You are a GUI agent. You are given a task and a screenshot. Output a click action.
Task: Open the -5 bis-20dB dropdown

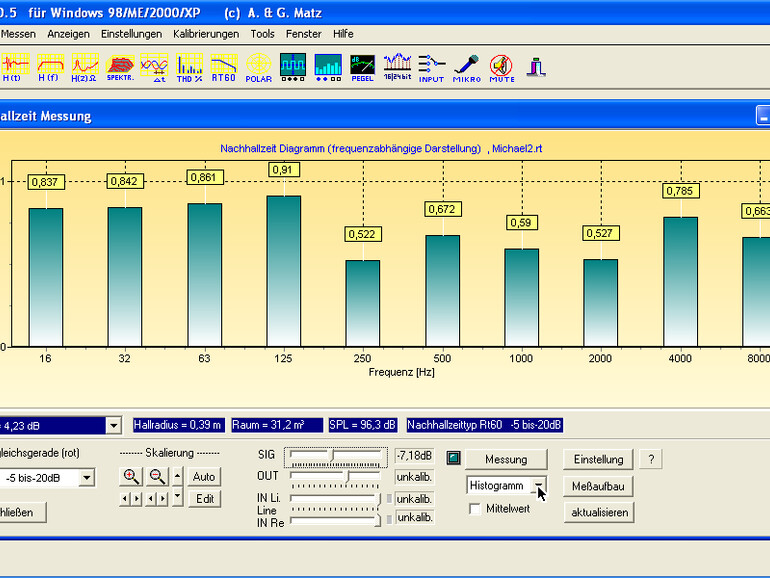pos(87,477)
